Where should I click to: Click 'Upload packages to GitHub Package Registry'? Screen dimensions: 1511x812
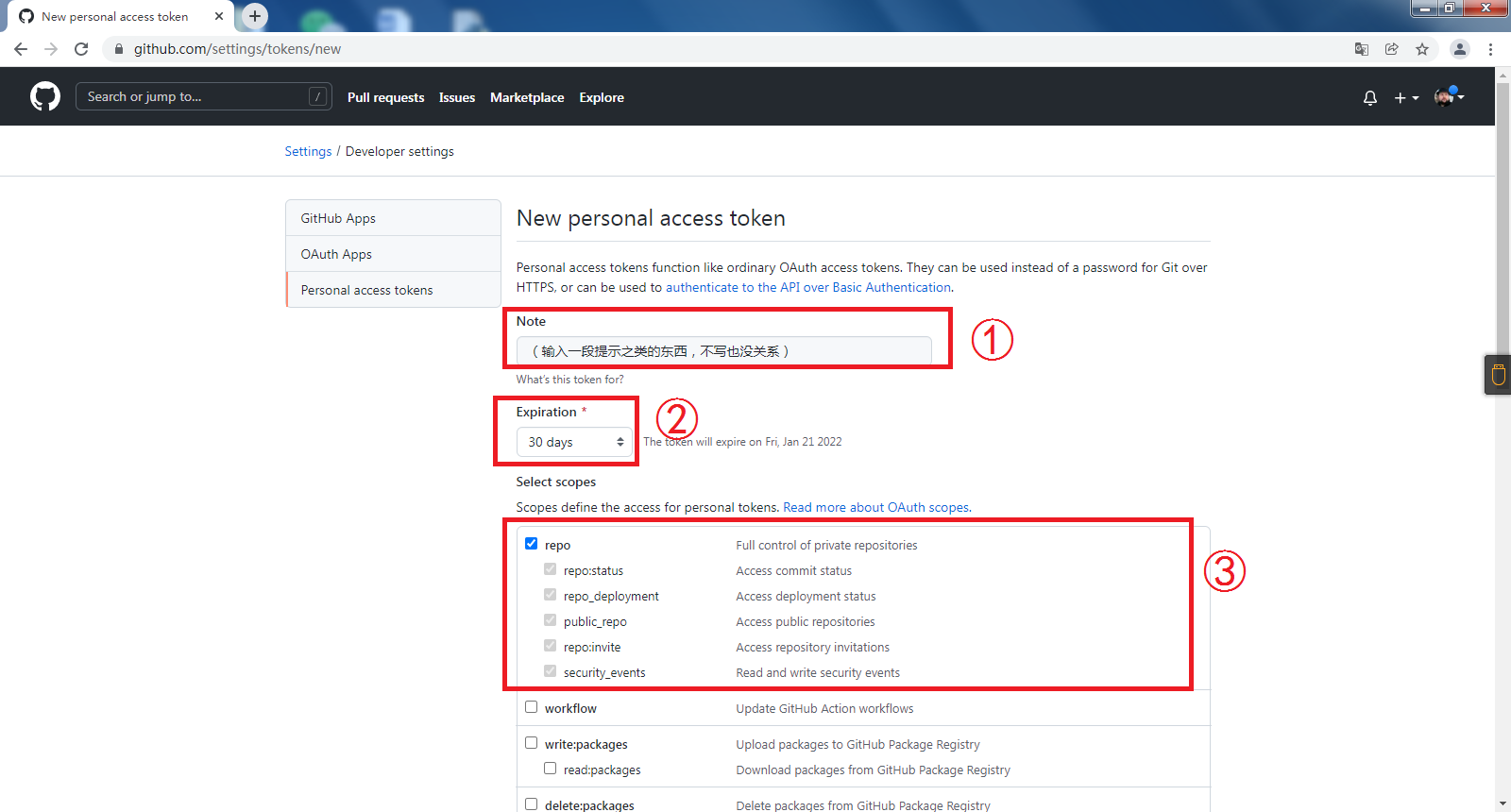point(857,744)
